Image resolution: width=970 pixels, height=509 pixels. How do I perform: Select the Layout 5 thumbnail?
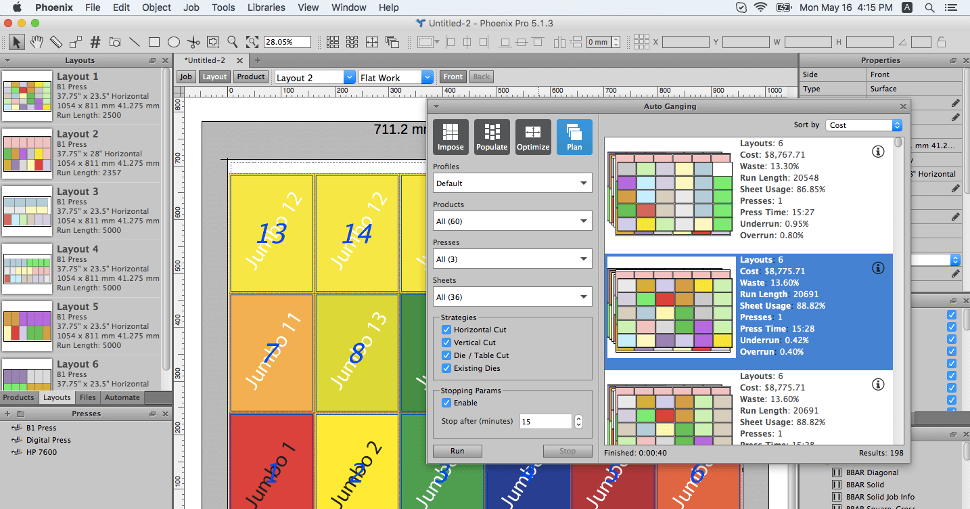27,326
